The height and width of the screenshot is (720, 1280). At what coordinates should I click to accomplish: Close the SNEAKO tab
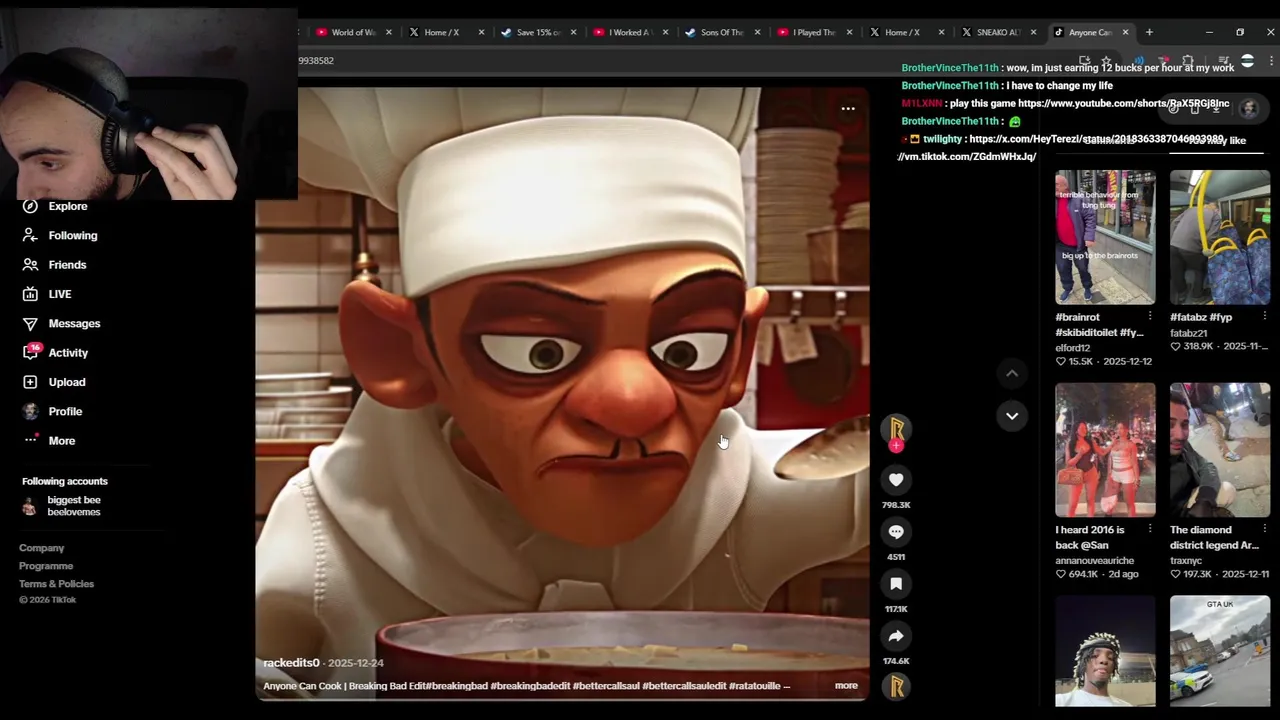(1033, 32)
